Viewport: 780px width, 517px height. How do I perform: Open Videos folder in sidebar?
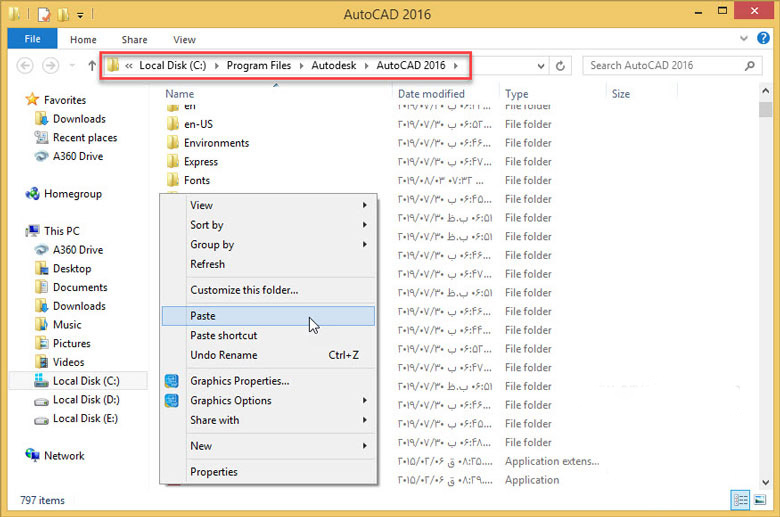point(60,362)
